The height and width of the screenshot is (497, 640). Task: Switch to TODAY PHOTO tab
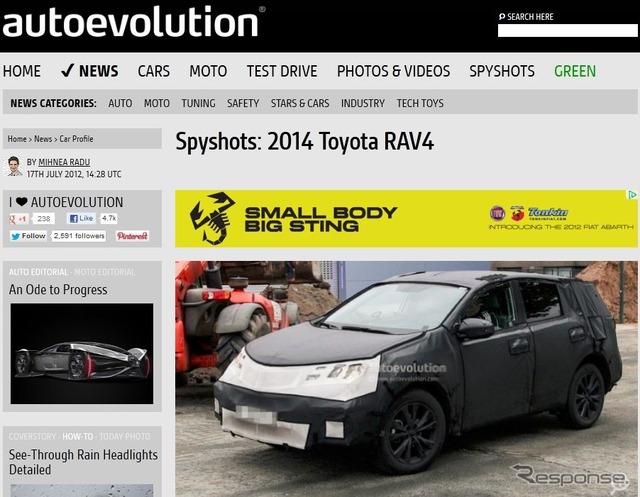(124, 437)
